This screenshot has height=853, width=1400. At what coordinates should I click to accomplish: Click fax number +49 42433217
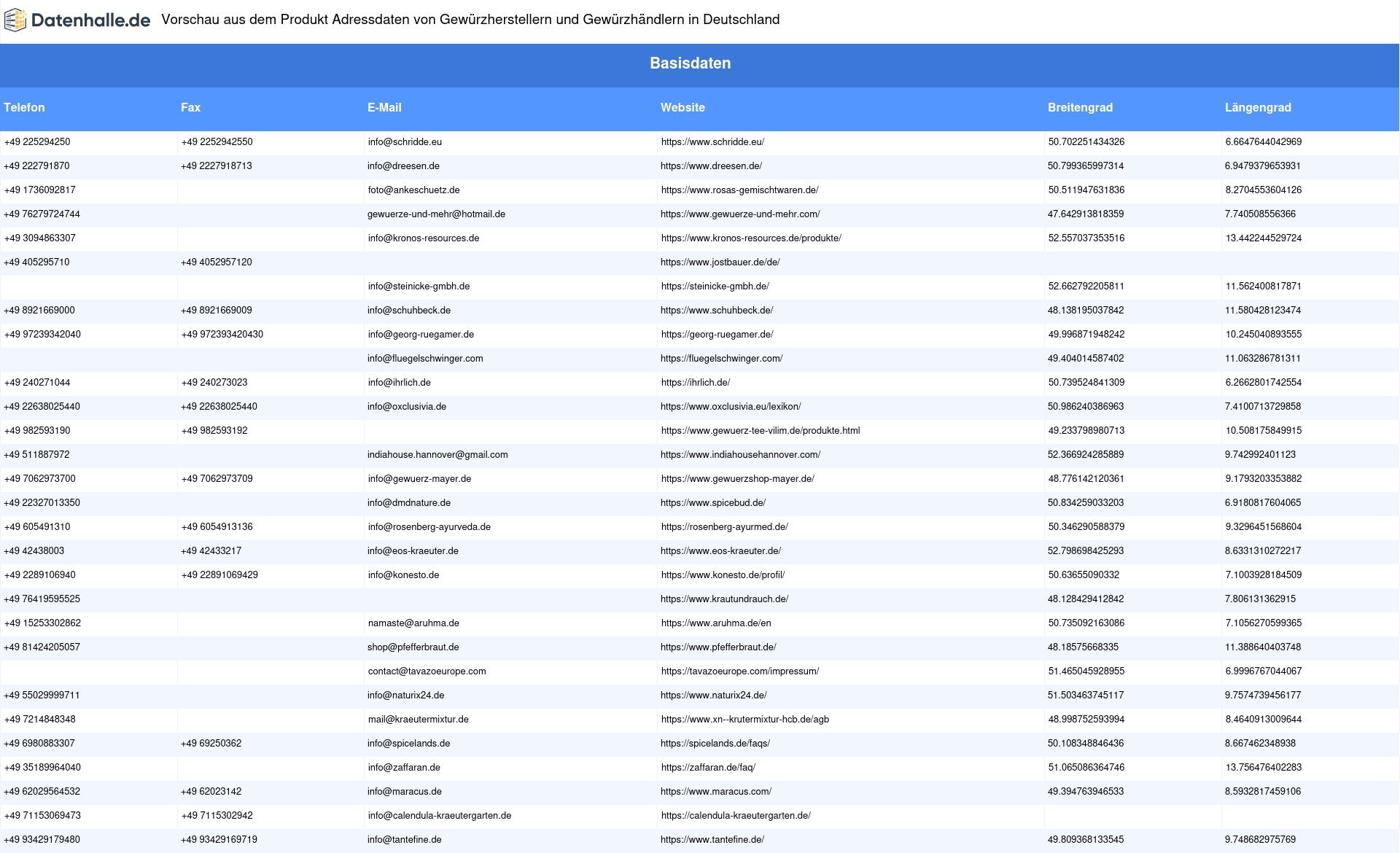[x=211, y=551]
